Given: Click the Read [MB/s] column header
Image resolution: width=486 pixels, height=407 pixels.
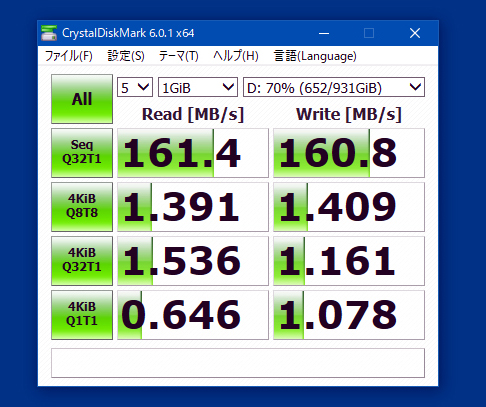Looking at the screenshot, I should (193, 115).
